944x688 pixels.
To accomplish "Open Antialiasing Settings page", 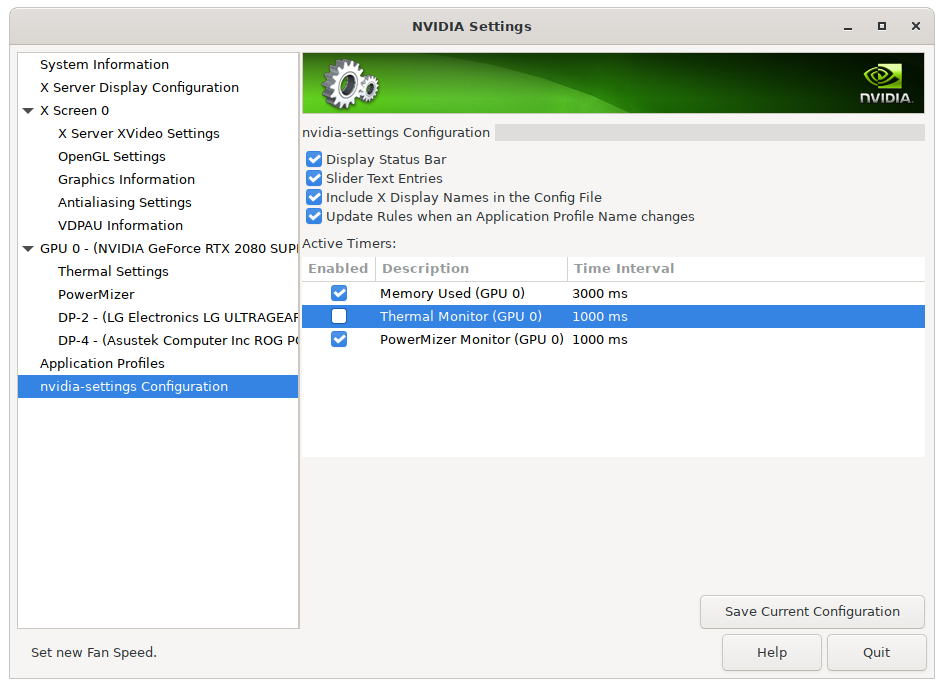I will [125, 202].
